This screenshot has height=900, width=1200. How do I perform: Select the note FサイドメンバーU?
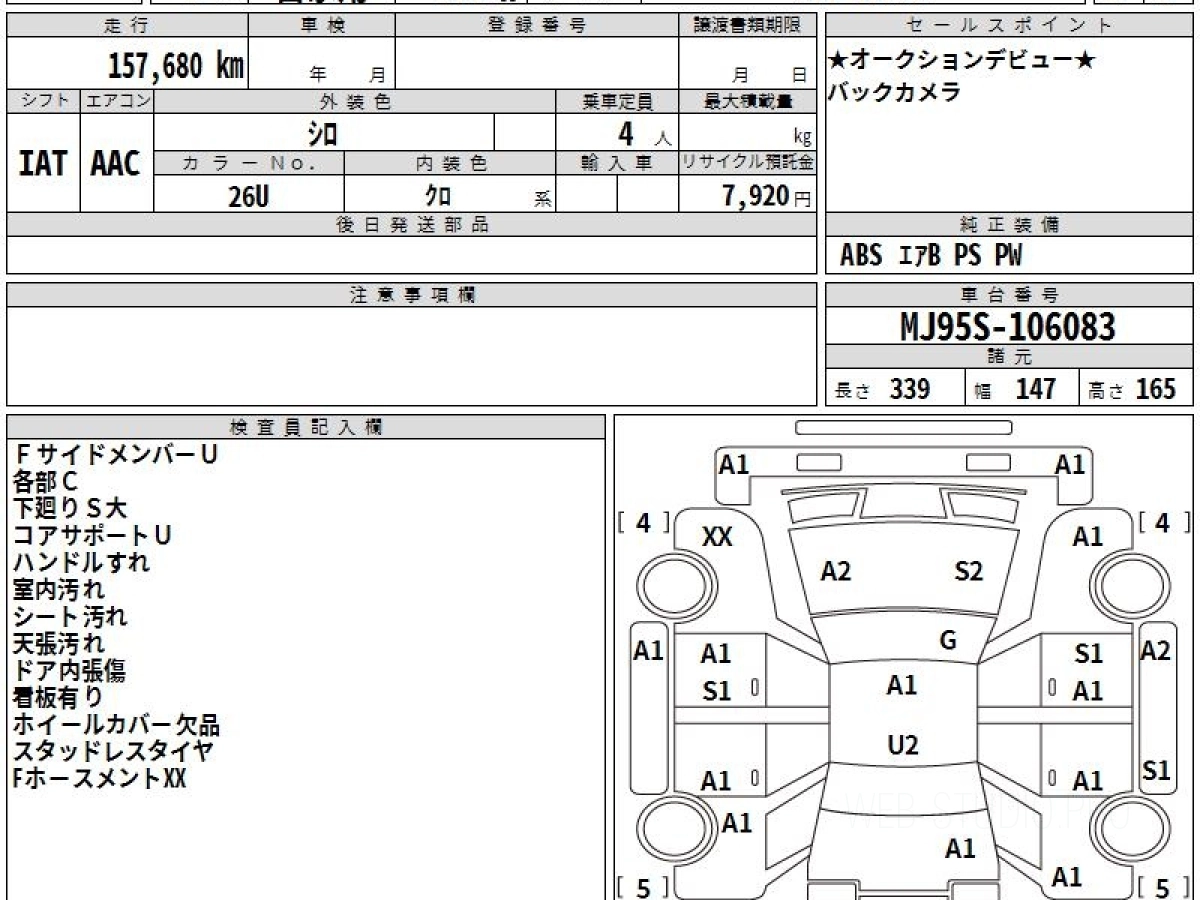116,454
